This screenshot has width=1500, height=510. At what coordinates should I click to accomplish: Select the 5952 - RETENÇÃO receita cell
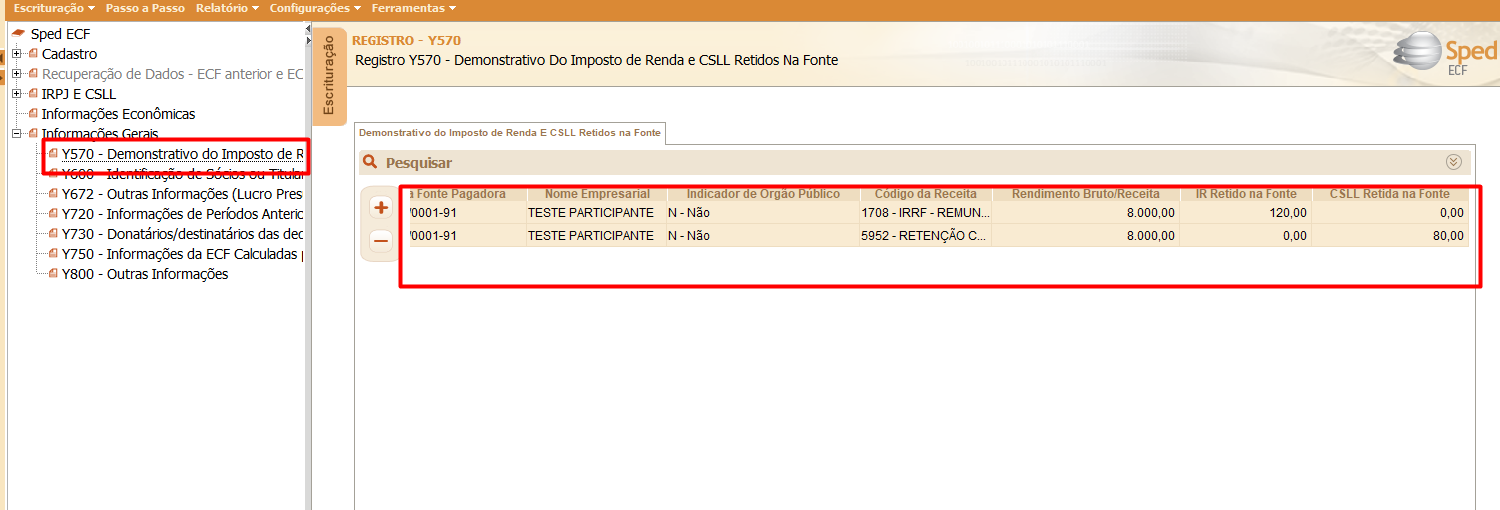tap(926, 236)
